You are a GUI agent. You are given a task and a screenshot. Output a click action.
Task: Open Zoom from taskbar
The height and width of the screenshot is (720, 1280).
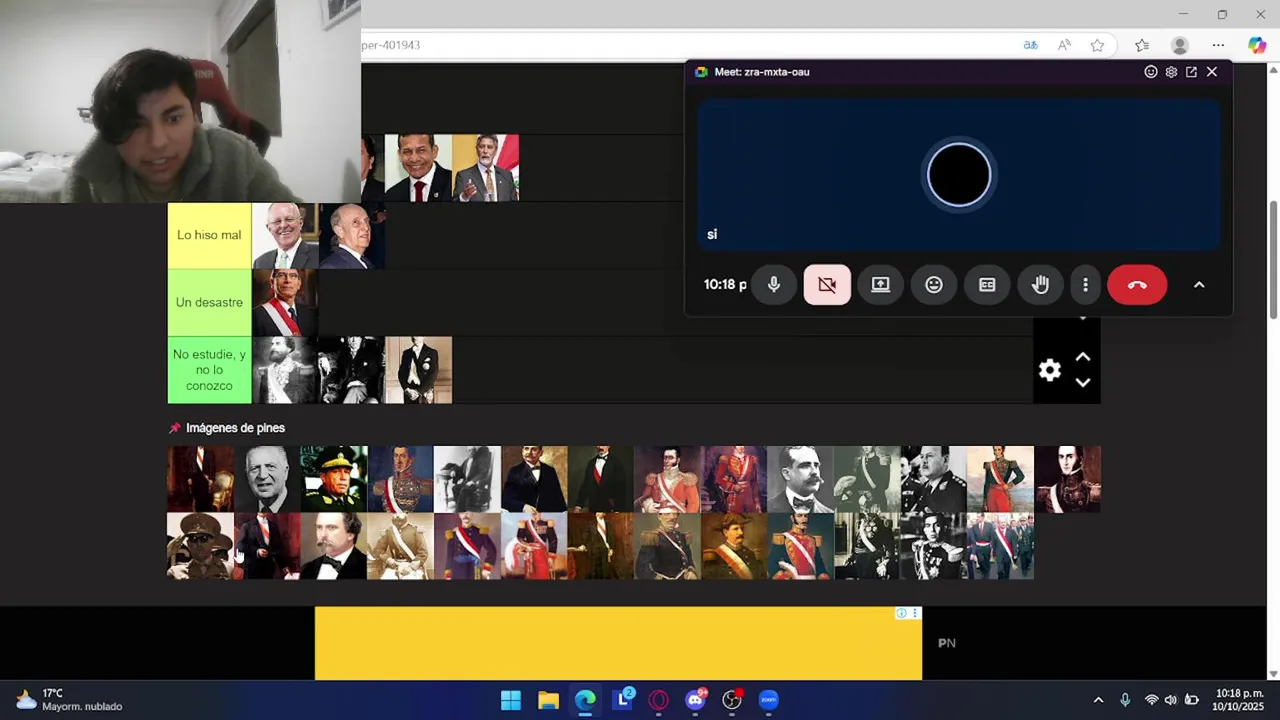(768, 700)
